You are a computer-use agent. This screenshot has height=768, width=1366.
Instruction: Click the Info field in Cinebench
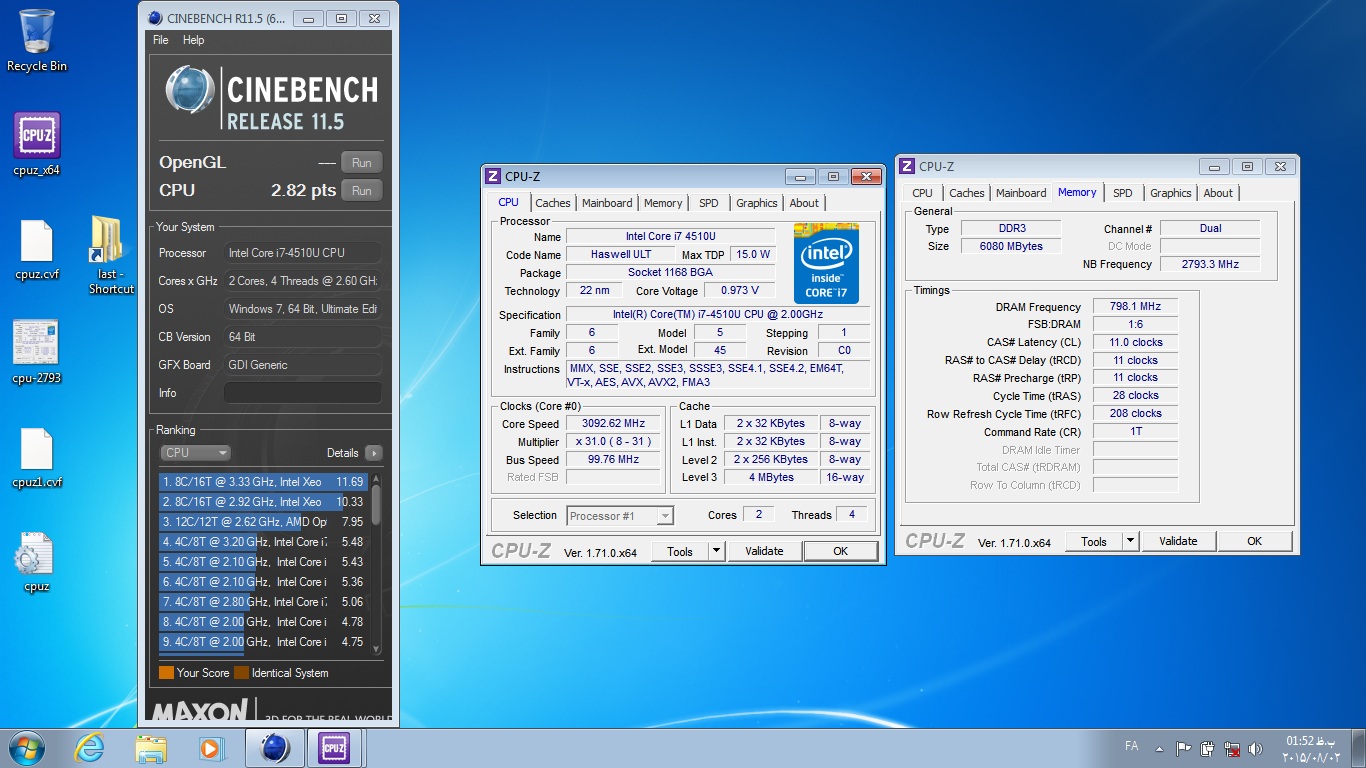pyautogui.click(x=303, y=393)
